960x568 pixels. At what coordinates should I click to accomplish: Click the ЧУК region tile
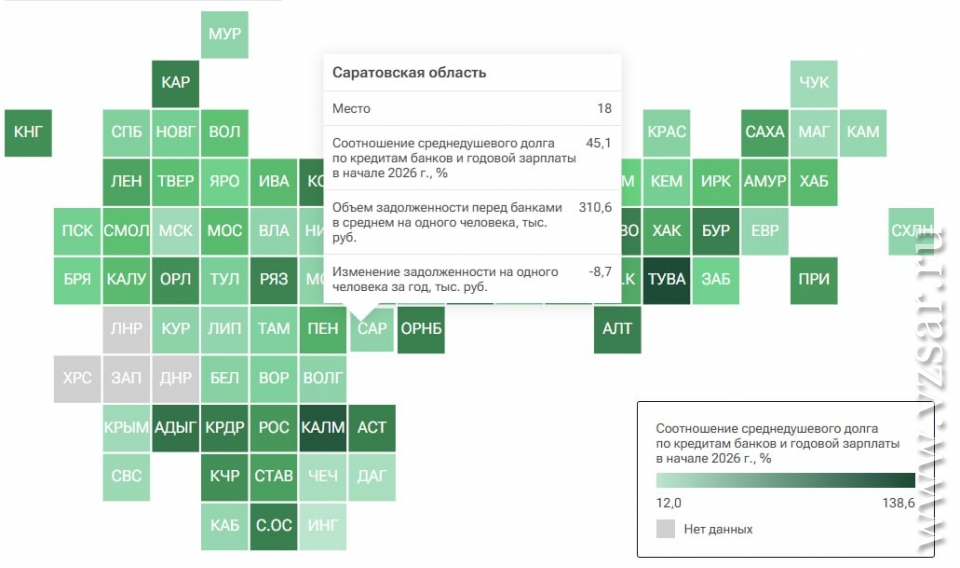click(x=814, y=83)
